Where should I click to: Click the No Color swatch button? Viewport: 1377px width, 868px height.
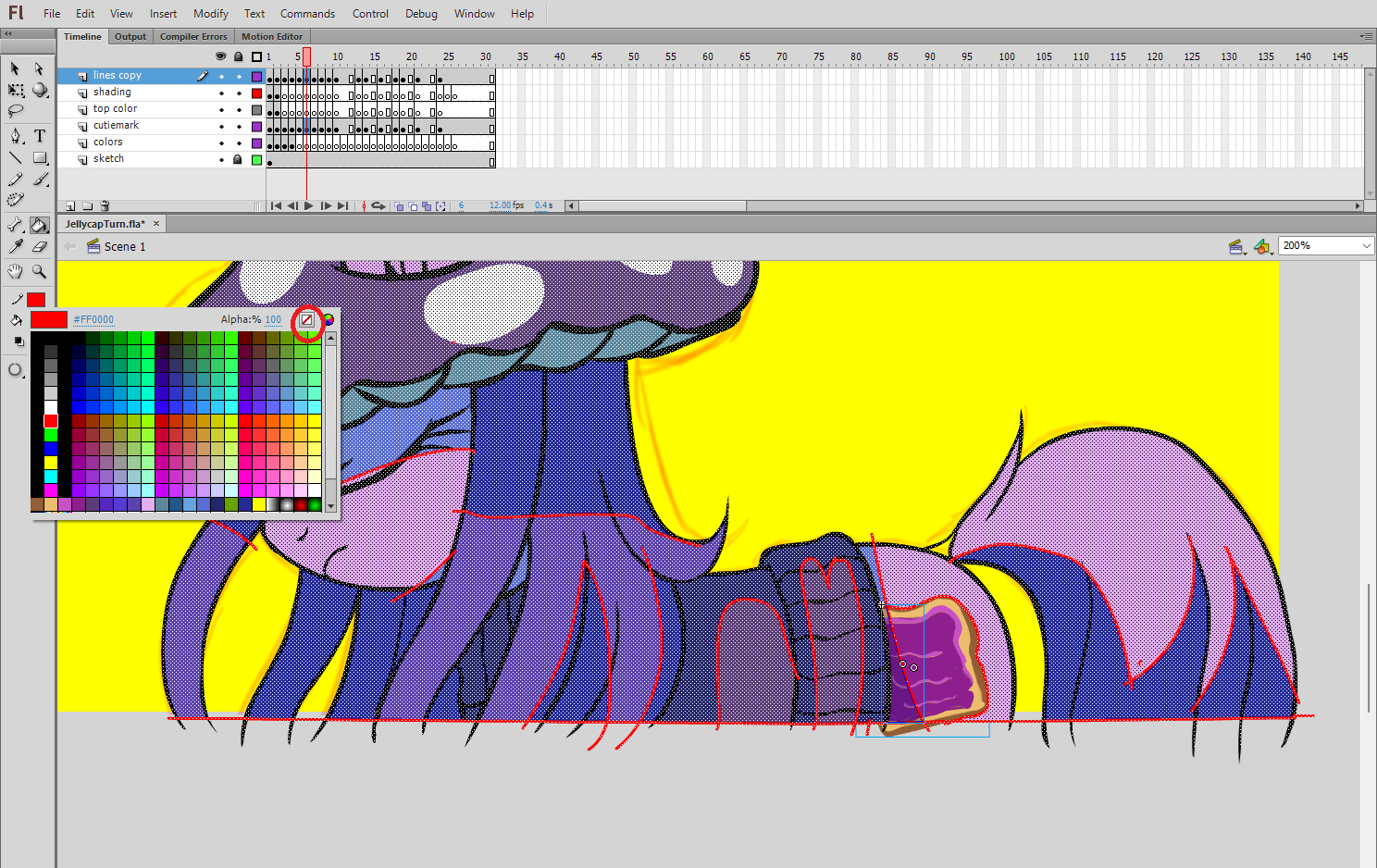306,320
